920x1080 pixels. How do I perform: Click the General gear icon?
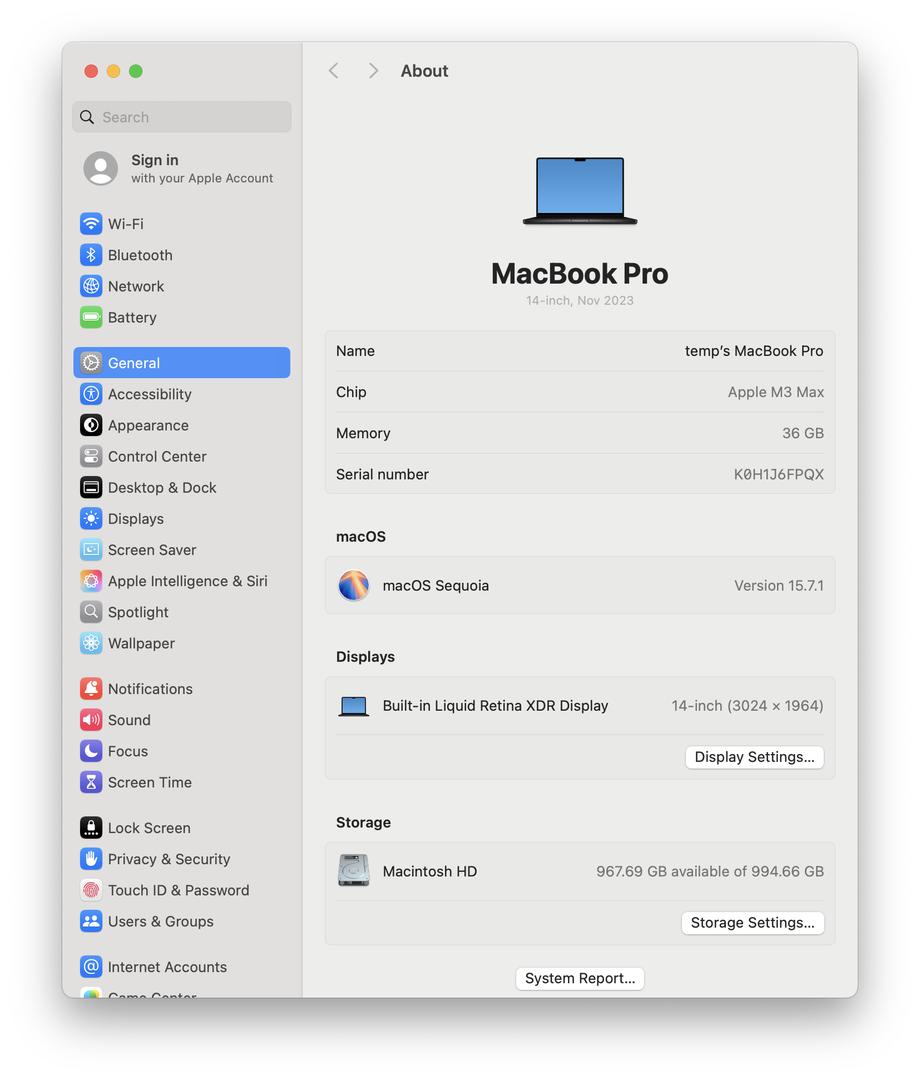coord(91,363)
